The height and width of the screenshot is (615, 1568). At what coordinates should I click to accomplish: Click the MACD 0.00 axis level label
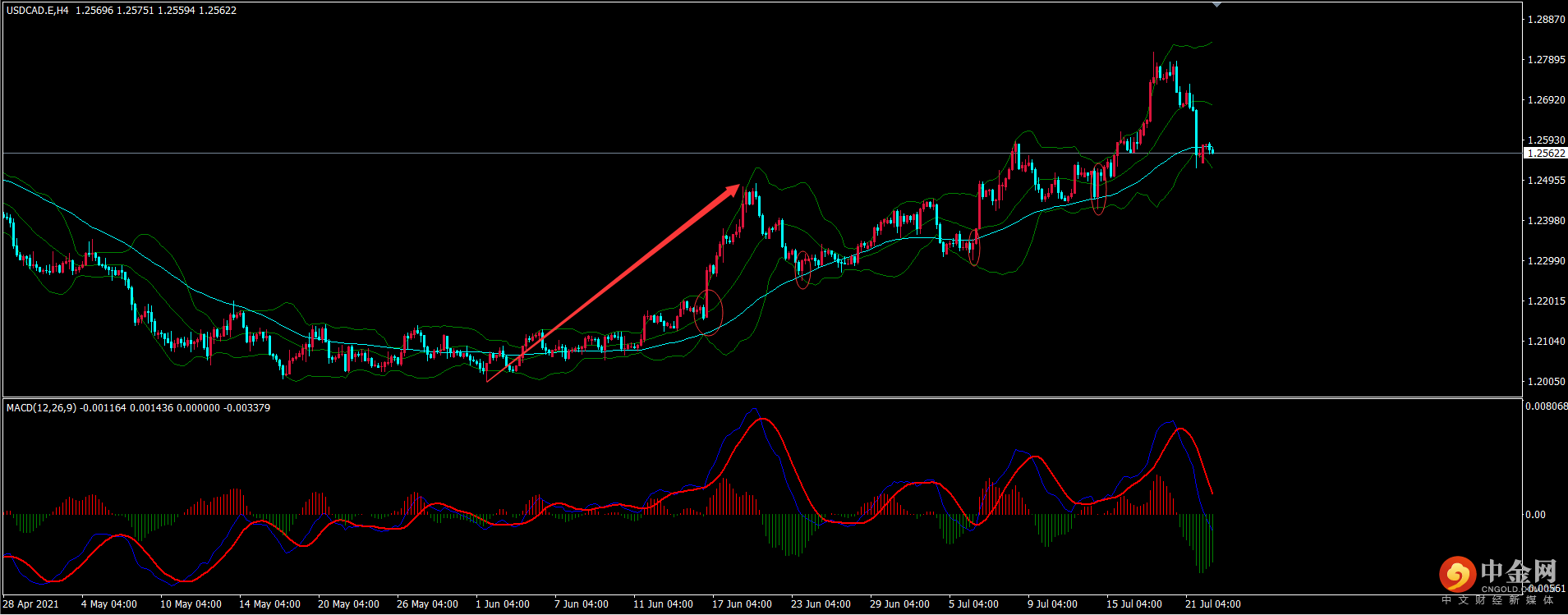point(1535,515)
